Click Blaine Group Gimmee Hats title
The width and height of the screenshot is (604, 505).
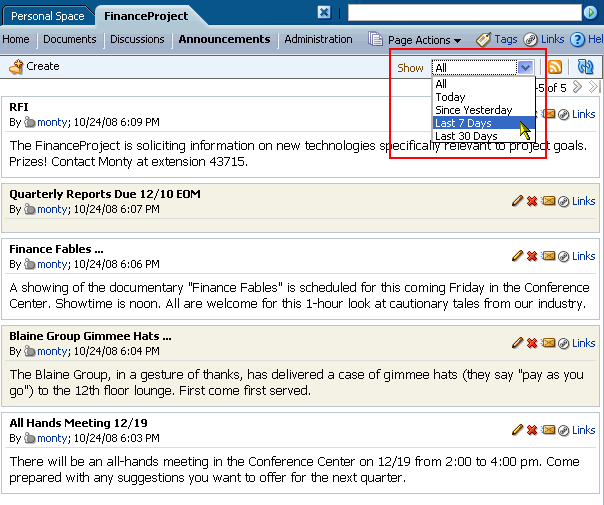pos(91,336)
